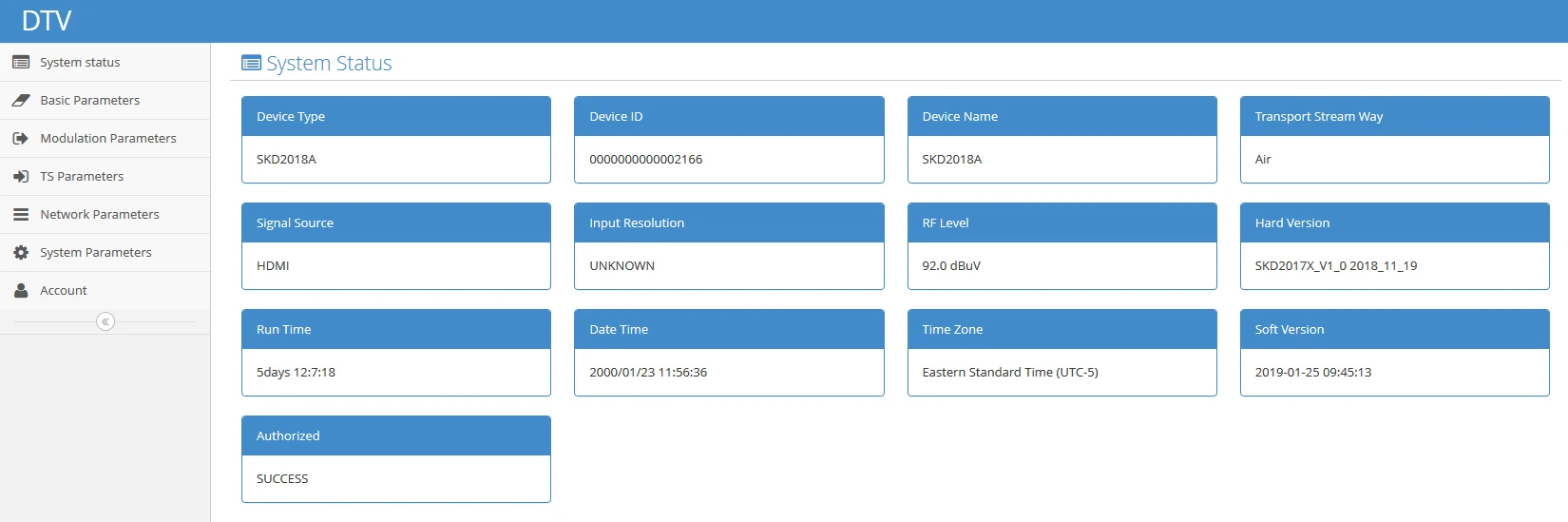
Task: Navigate to Network Parameters
Action: click(105, 215)
